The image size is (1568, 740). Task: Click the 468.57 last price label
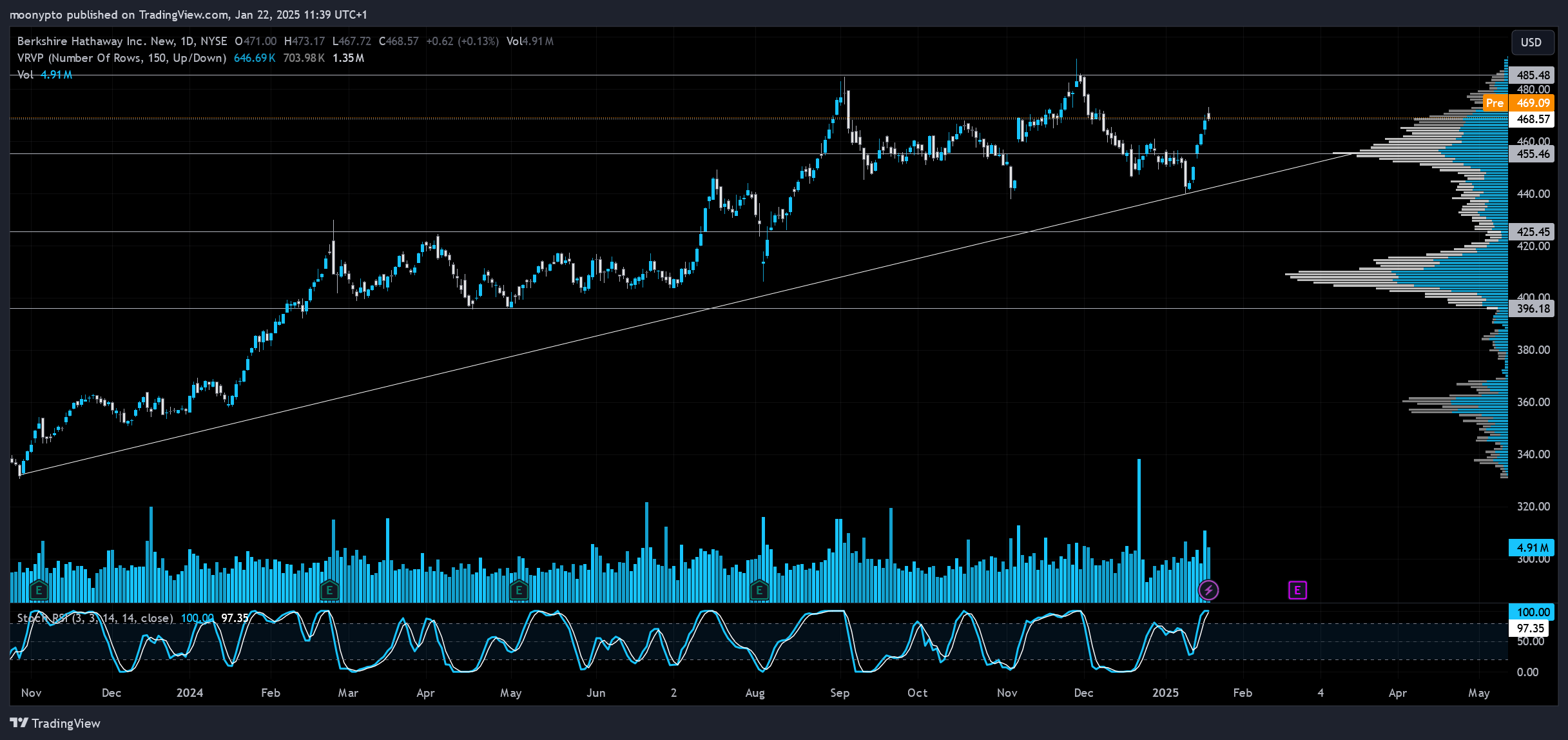click(x=1533, y=119)
